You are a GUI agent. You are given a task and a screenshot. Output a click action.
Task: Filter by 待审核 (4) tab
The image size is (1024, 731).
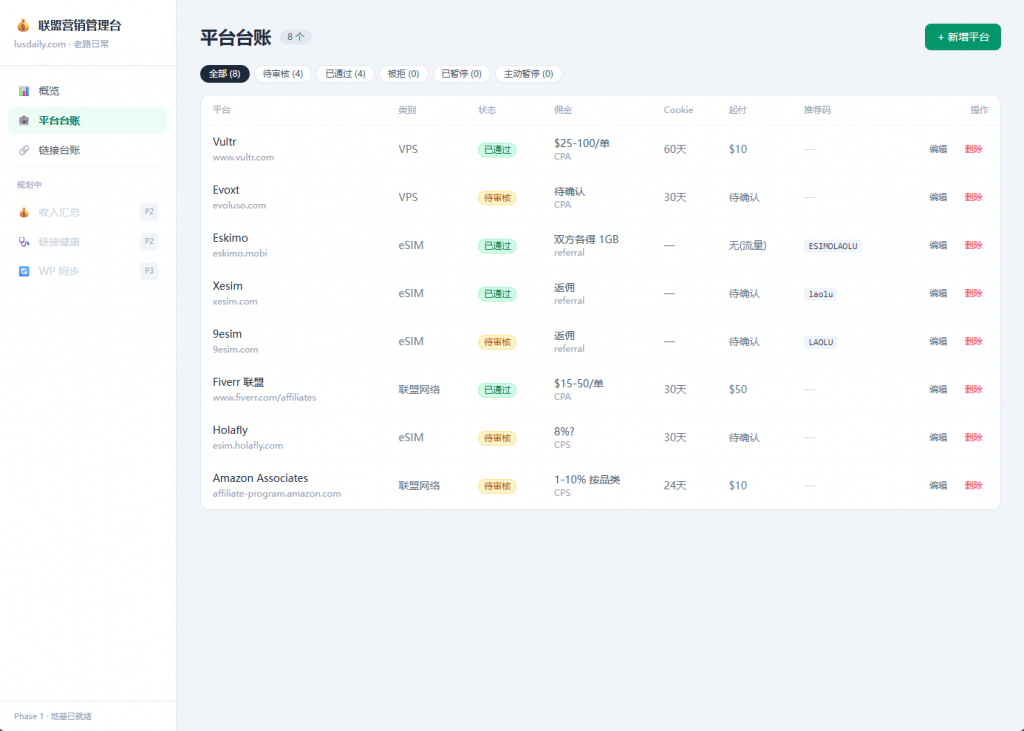point(283,74)
